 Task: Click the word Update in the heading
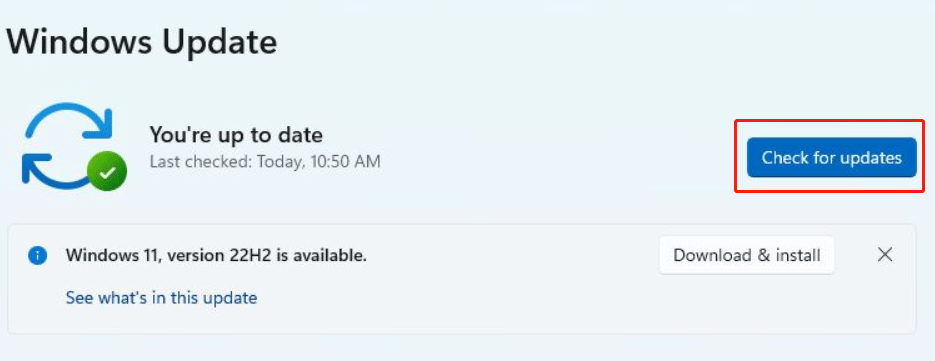(x=221, y=44)
